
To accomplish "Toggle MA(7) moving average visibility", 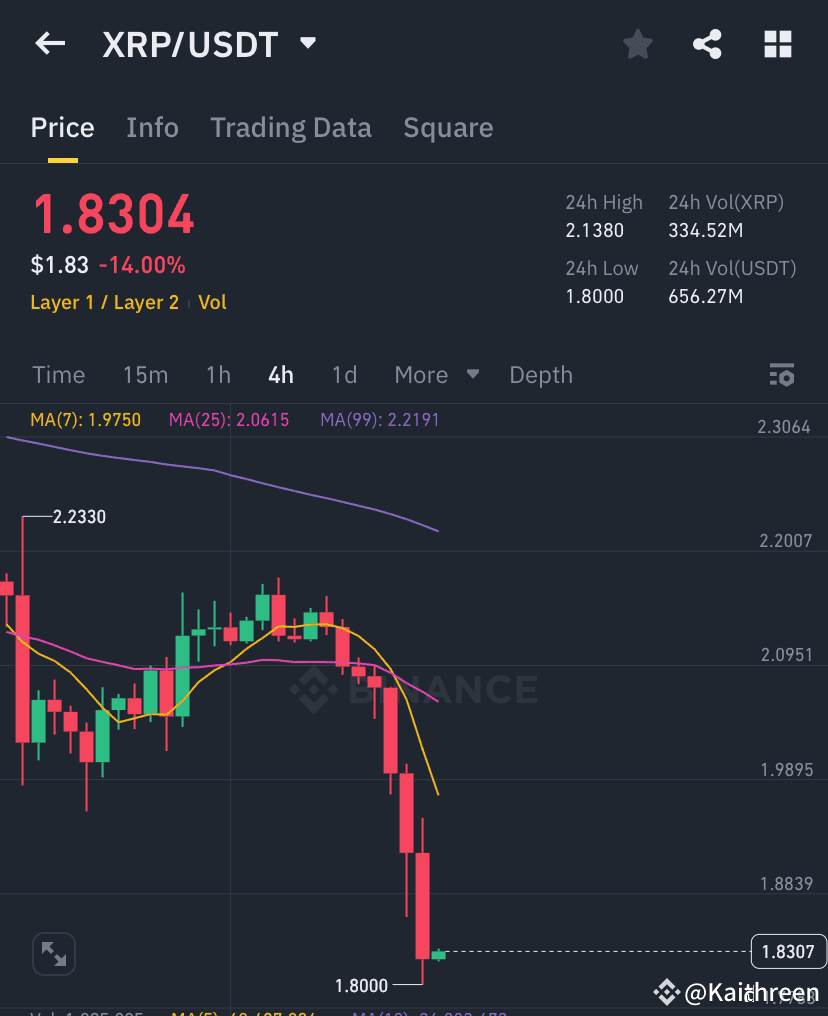I will click(x=85, y=420).
